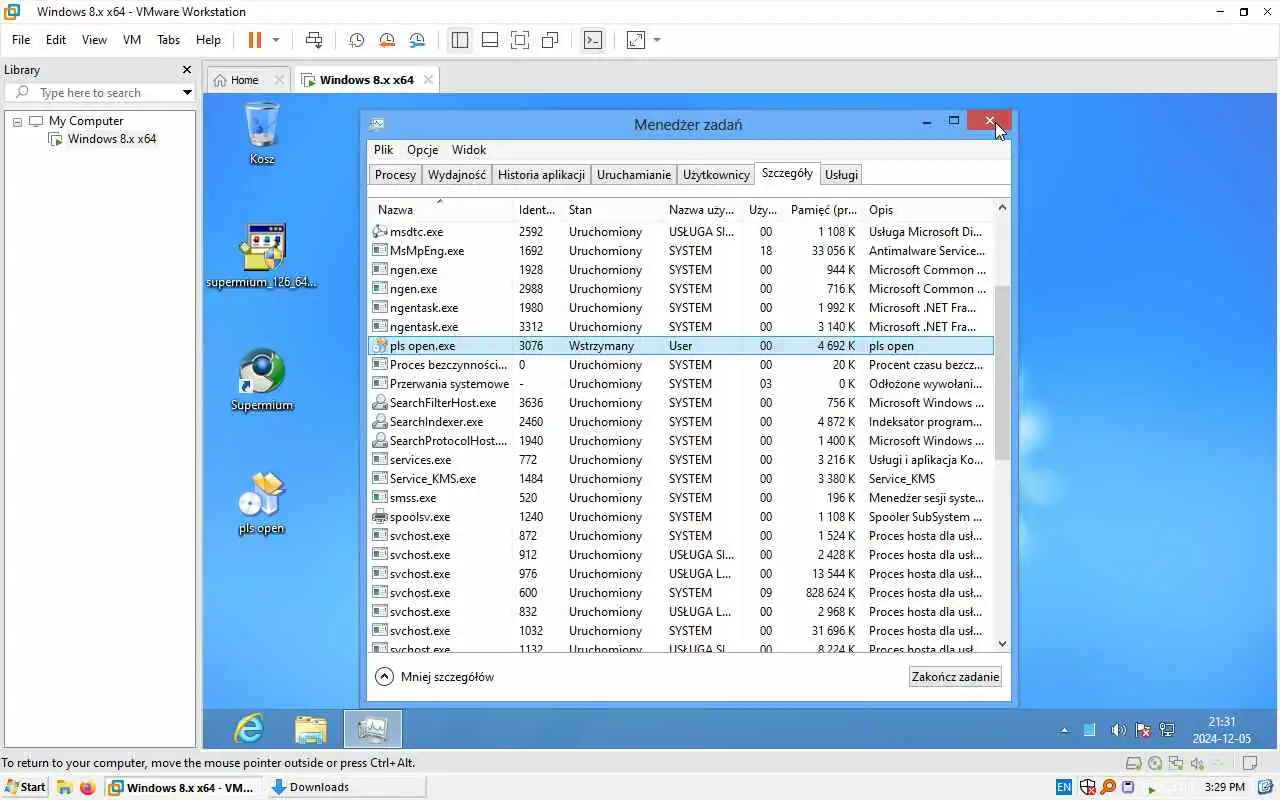The height and width of the screenshot is (800, 1280).
Task: Click Send Ctrl+Alt+Del toolbar icon
Action: click(x=314, y=40)
